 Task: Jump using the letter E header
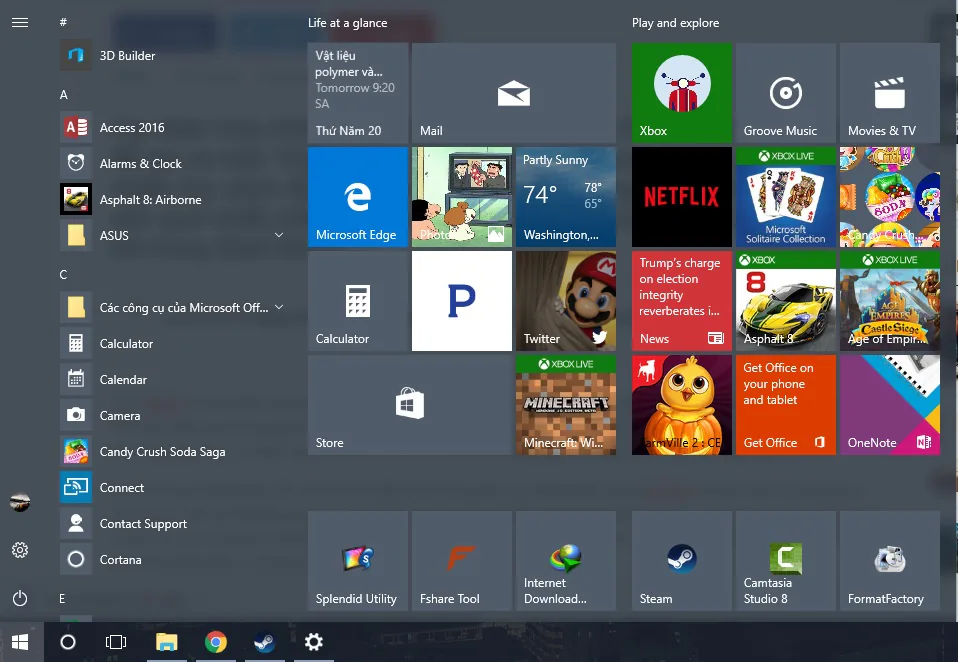(62, 598)
